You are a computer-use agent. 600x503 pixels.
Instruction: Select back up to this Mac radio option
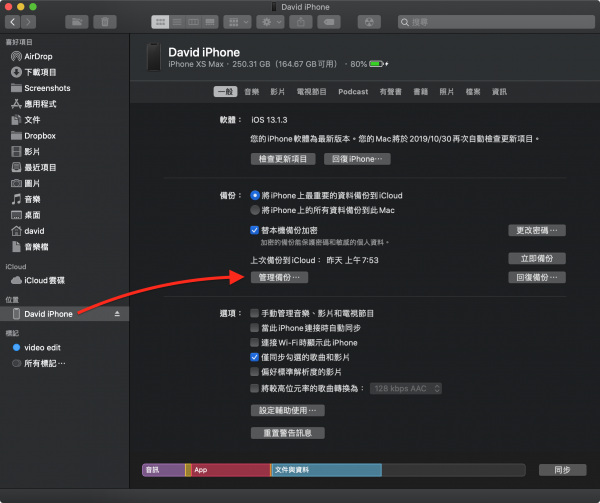click(255, 210)
